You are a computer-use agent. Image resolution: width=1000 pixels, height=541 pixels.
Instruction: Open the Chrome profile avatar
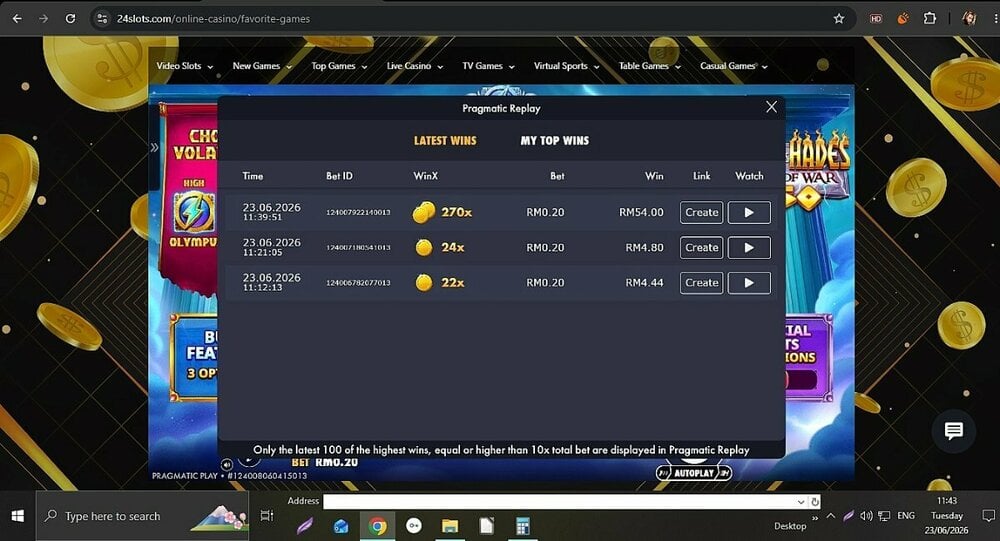(x=969, y=19)
